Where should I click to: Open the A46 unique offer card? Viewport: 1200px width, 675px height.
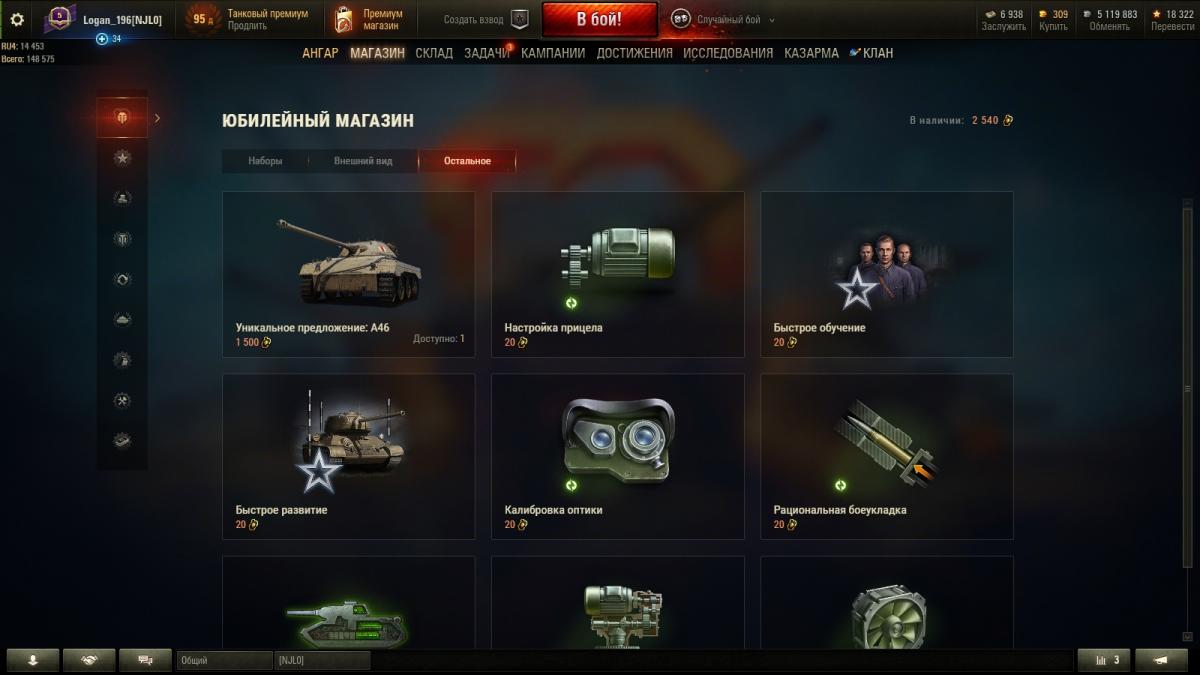click(x=348, y=274)
